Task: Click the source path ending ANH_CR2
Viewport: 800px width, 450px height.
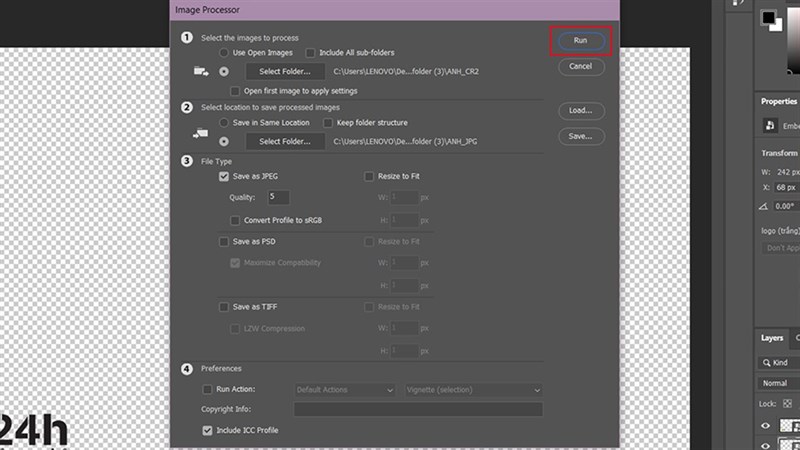Action: point(406,71)
